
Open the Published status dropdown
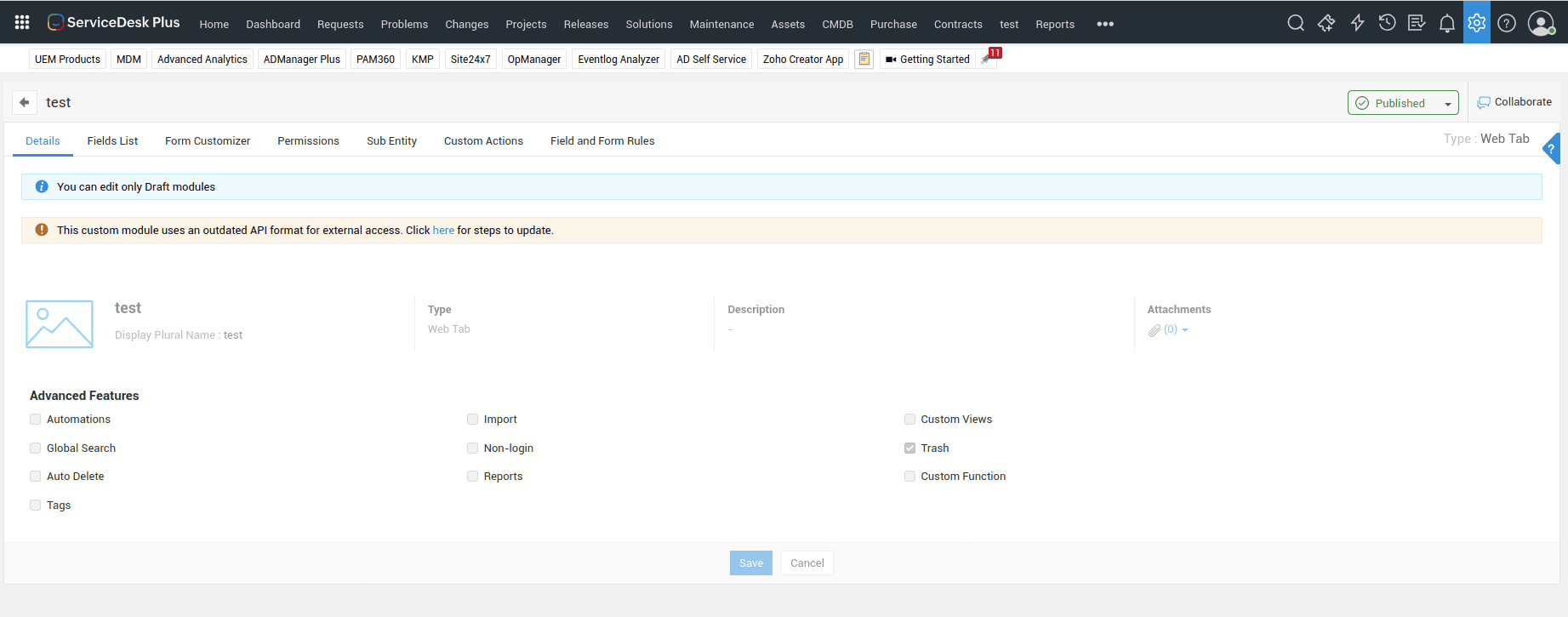1403,103
